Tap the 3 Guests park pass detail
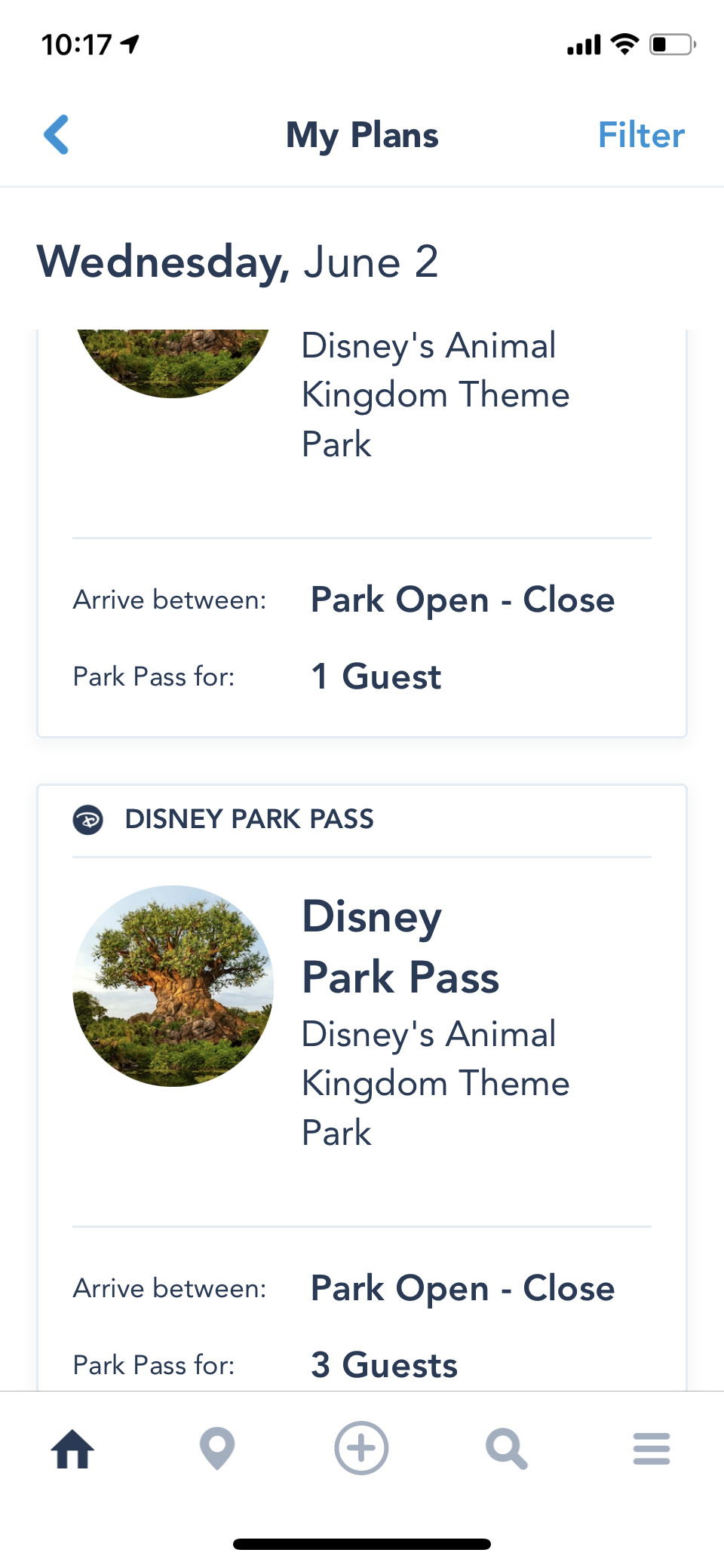 384,1365
